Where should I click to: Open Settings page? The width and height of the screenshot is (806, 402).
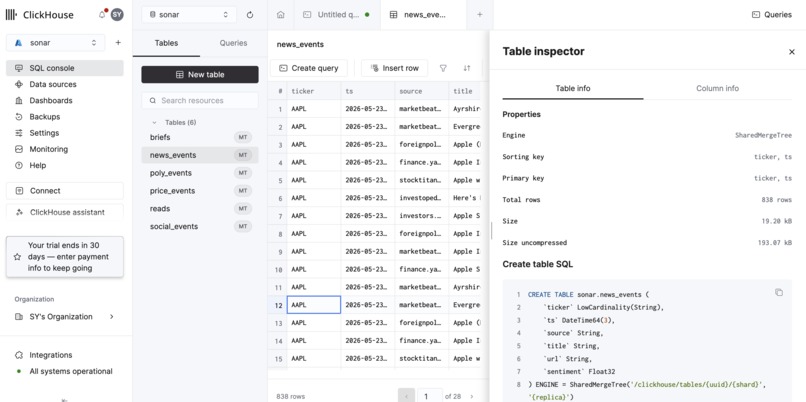[x=65, y=133]
